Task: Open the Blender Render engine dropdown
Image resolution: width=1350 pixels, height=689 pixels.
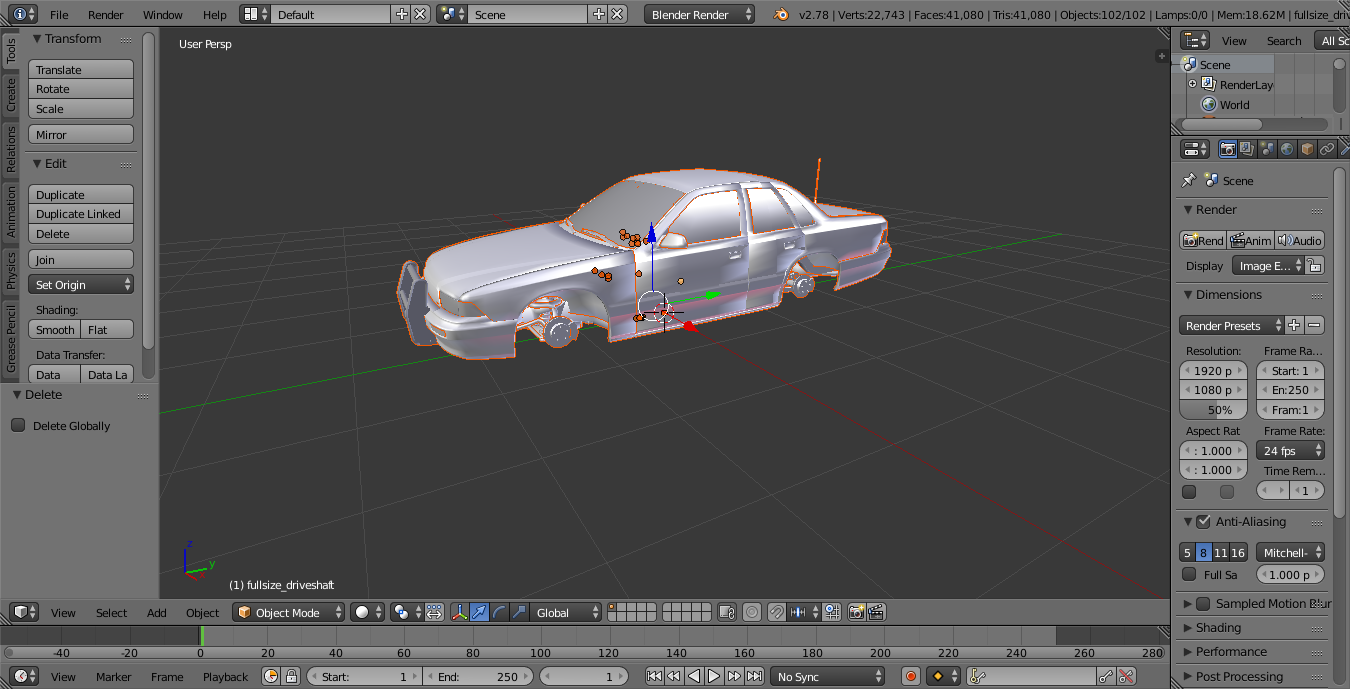Action: coord(700,14)
